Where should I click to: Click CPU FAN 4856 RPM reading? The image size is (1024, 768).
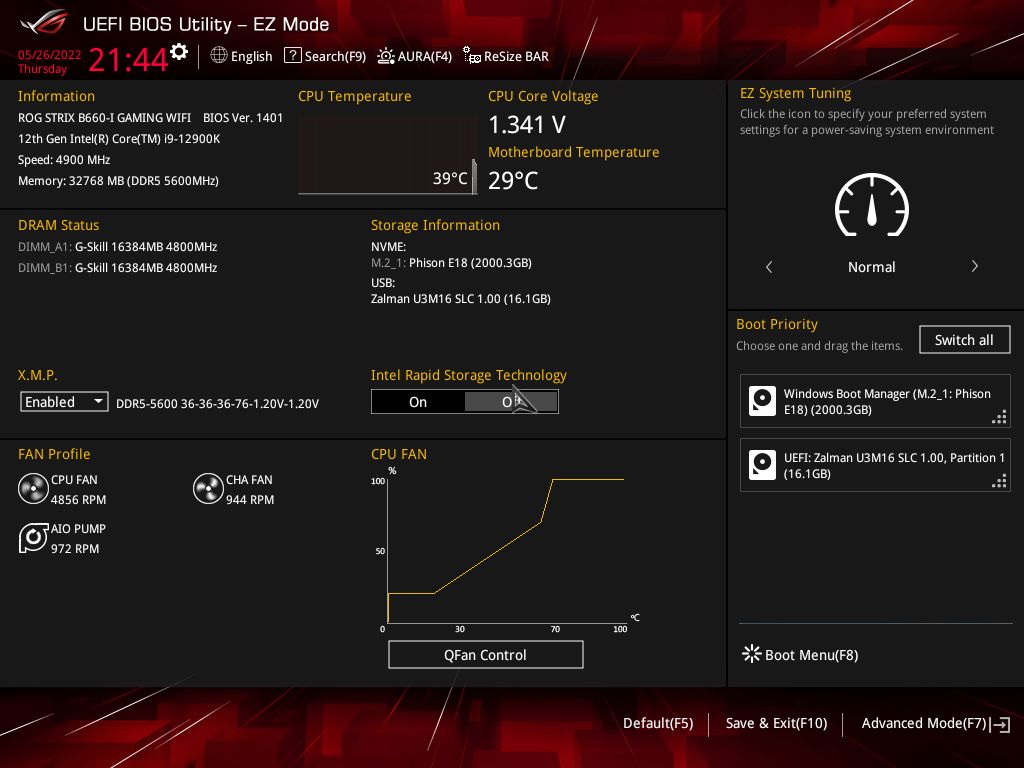pos(78,500)
